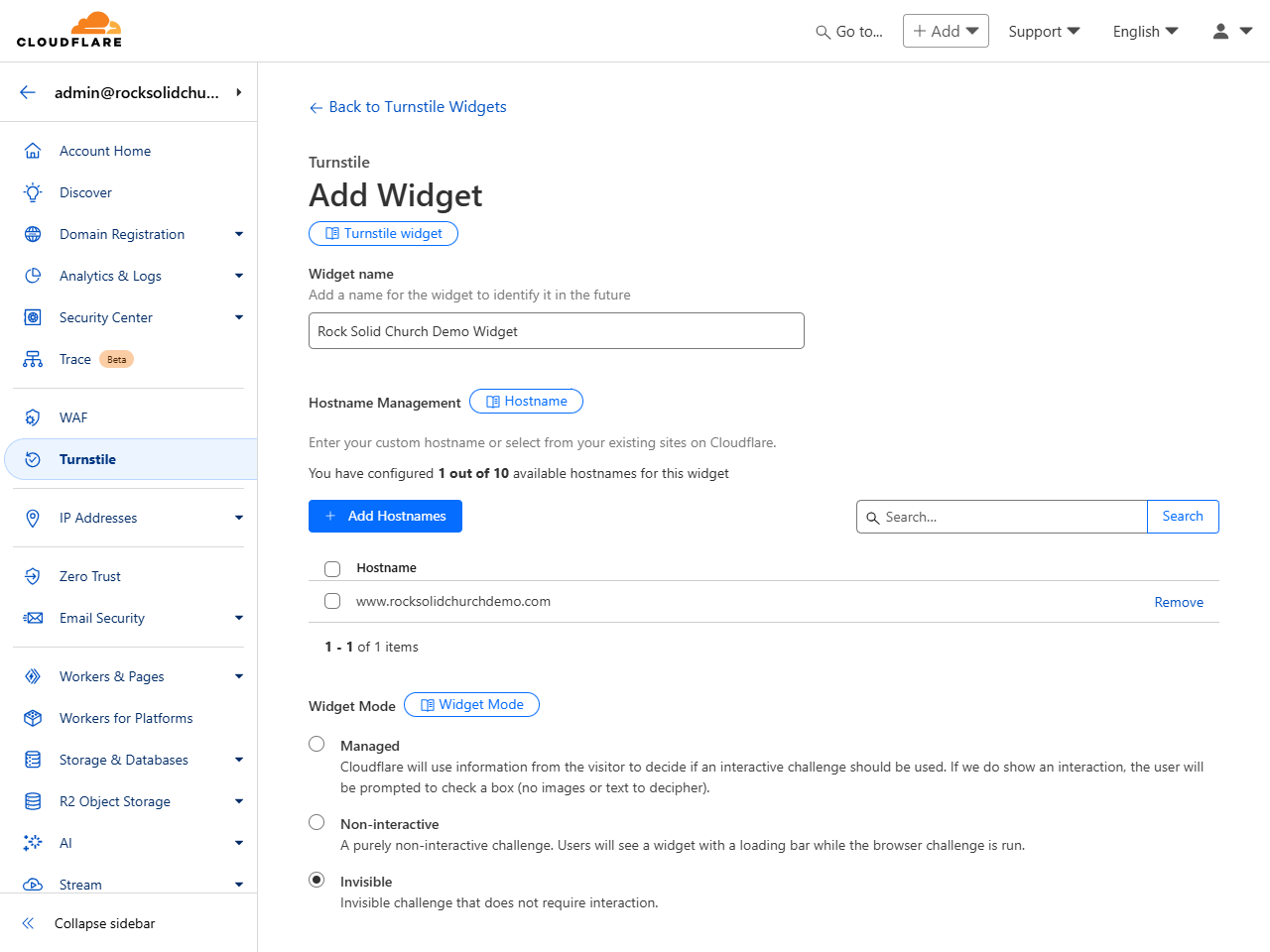This screenshot has height=952, width=1270.
Task: Click the Stream cloud icon
Action: (33, 885)
